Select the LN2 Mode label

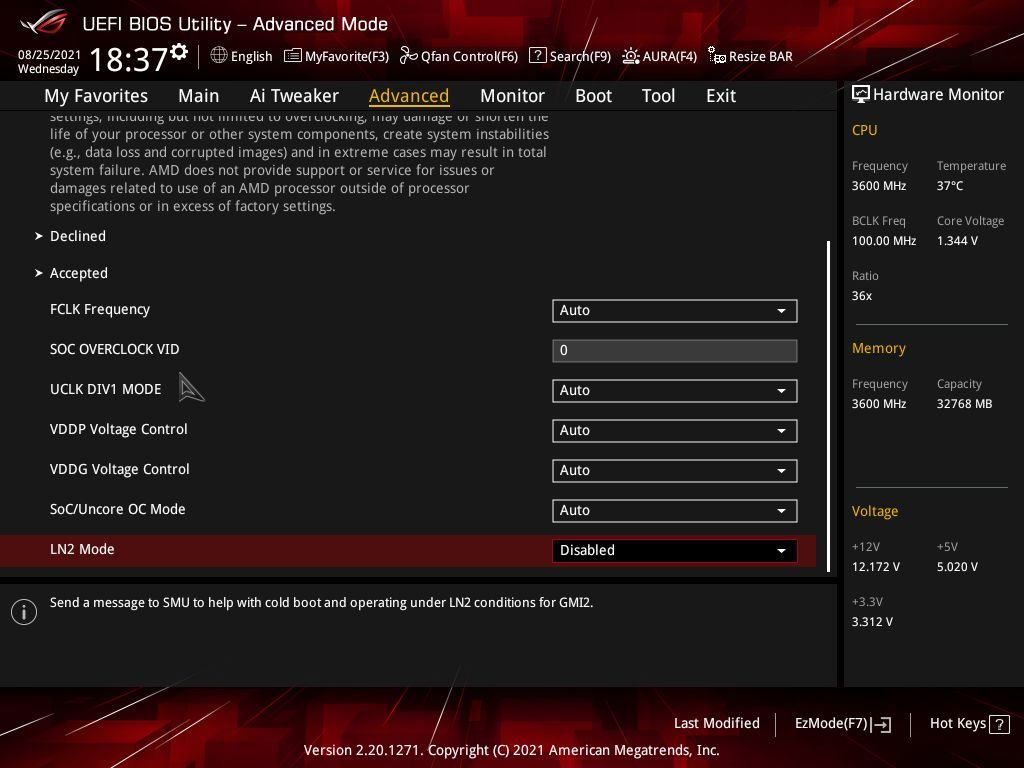[82, 549]
